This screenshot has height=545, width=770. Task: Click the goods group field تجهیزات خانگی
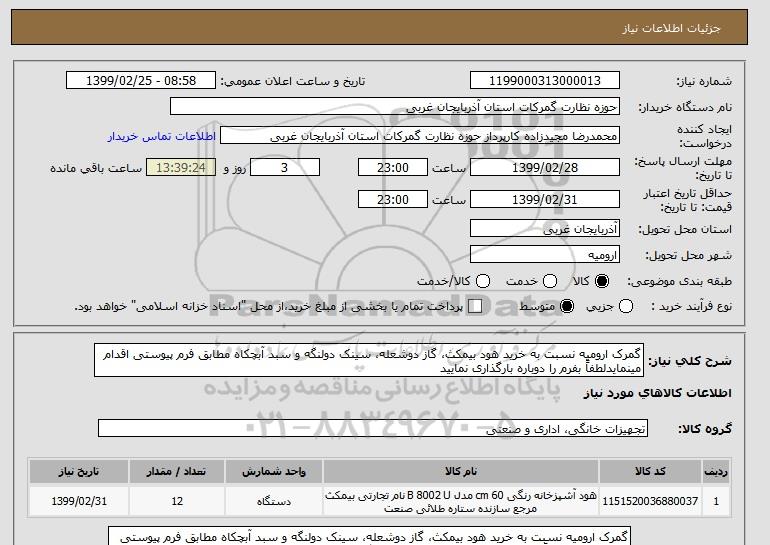pos(373,429)
